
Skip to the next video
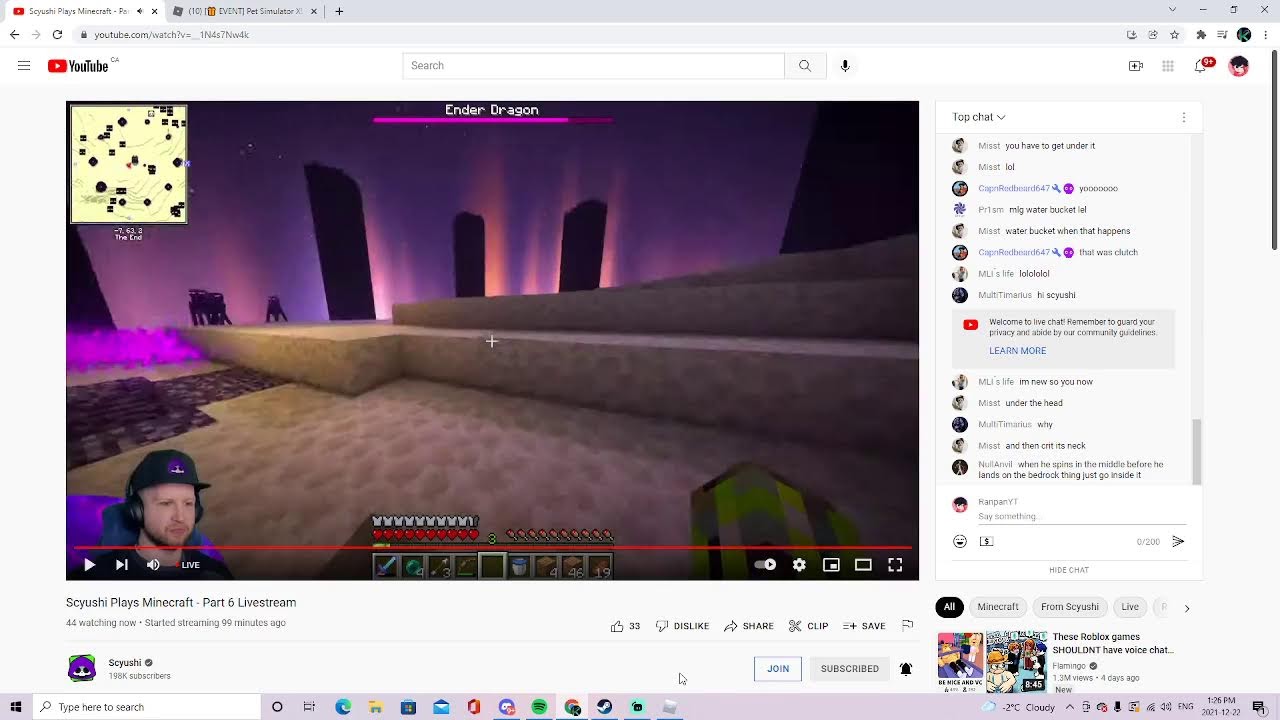(x=121, y=565)
